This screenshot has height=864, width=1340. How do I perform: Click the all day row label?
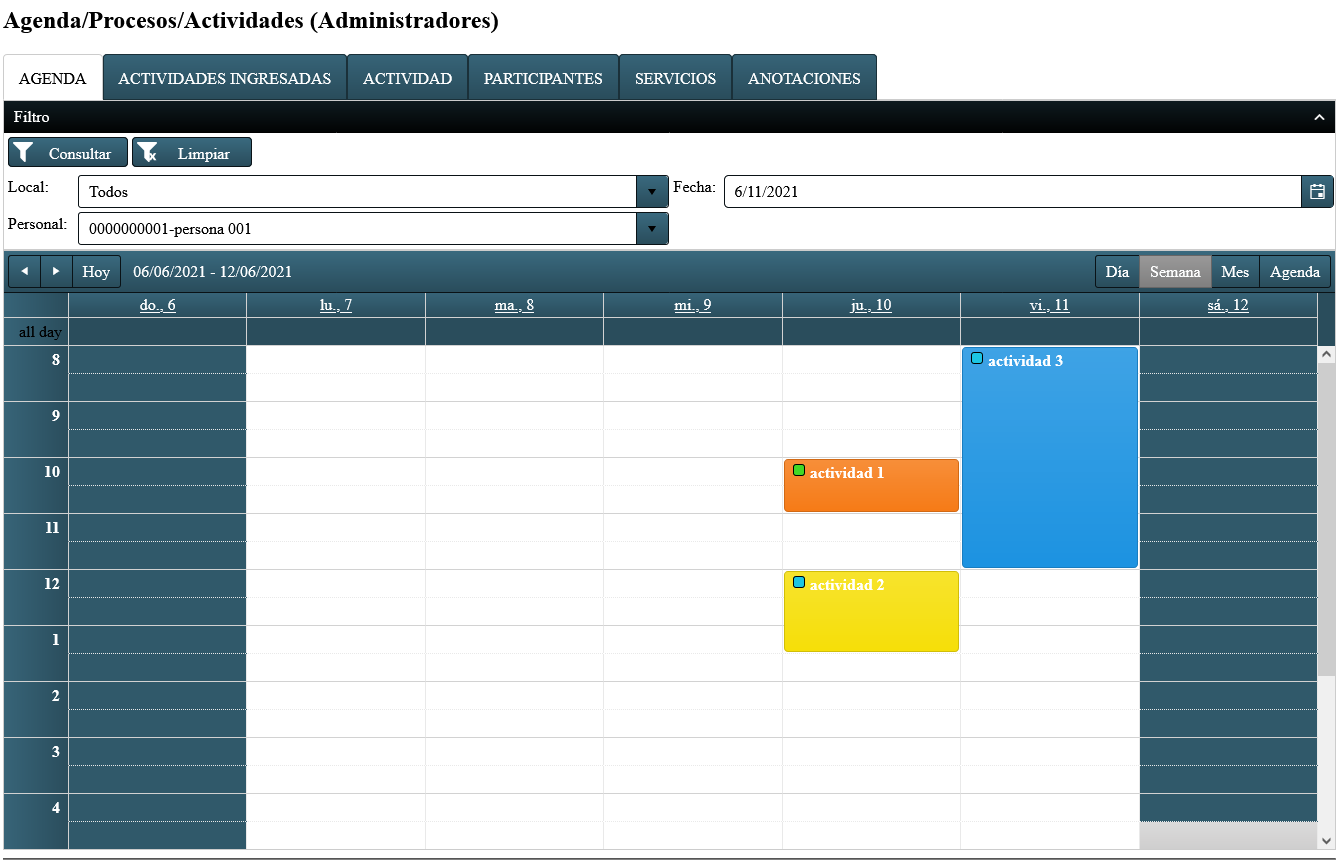point(40,332)
